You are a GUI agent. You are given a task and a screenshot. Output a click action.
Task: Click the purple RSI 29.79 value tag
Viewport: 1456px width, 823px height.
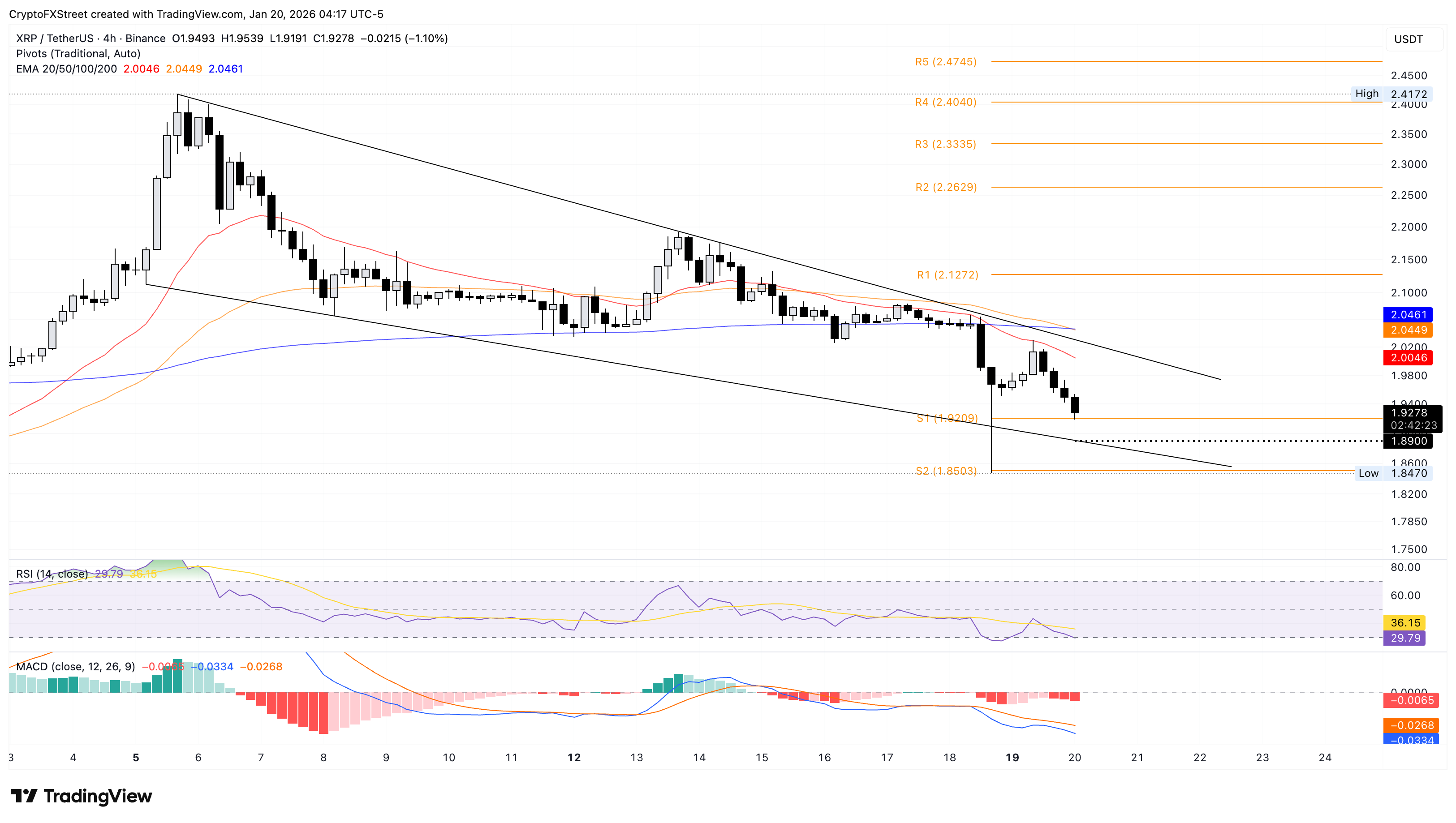1404,639
